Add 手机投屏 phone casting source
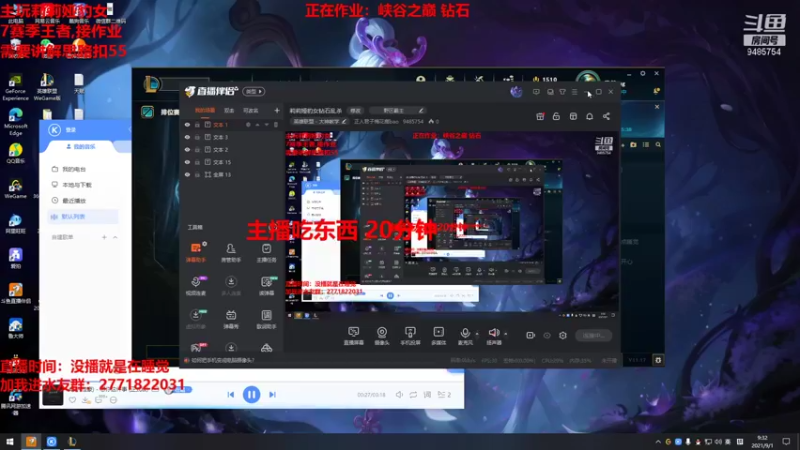The image size is (800, 450). 410,336
